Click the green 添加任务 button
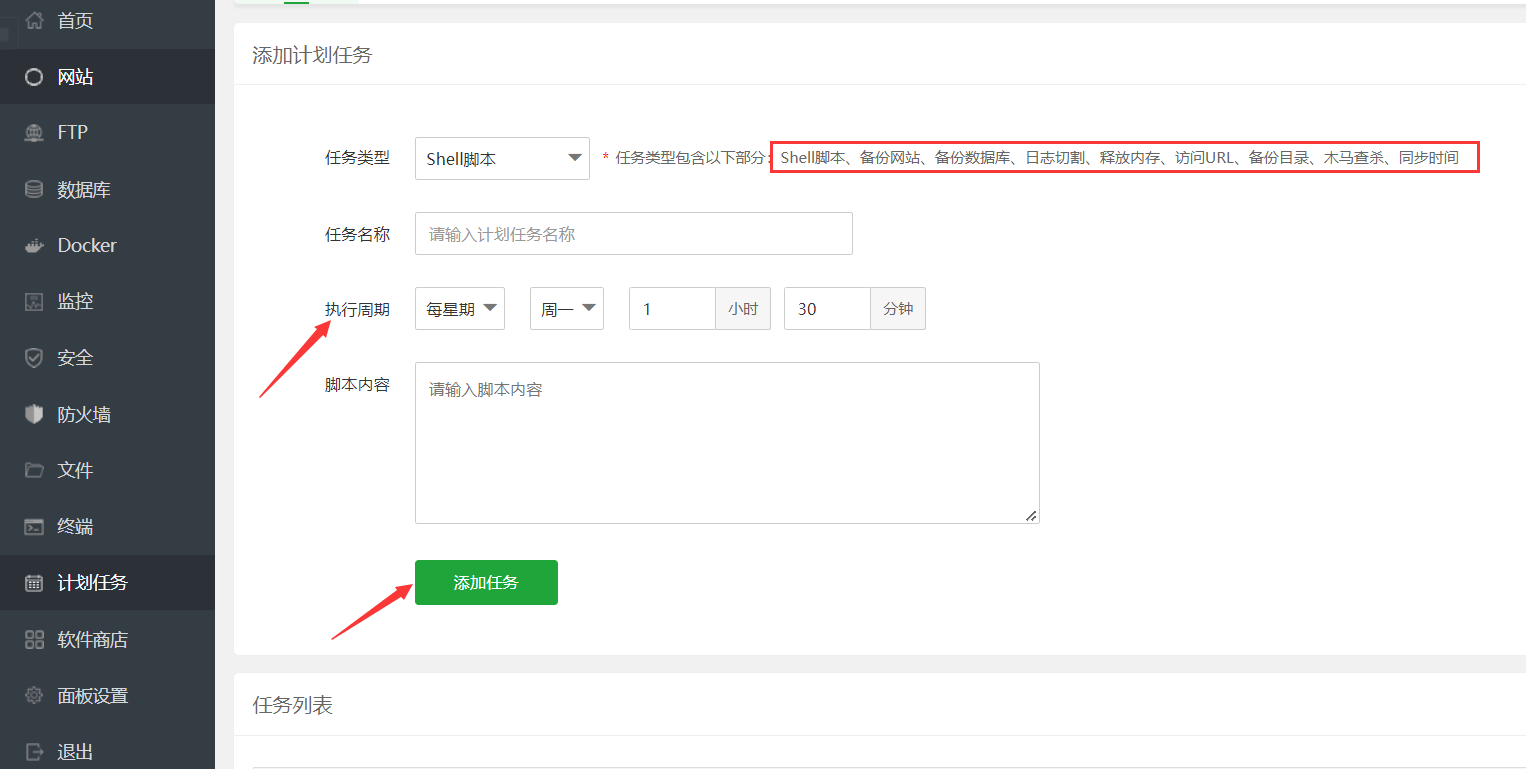 [486, 582]
